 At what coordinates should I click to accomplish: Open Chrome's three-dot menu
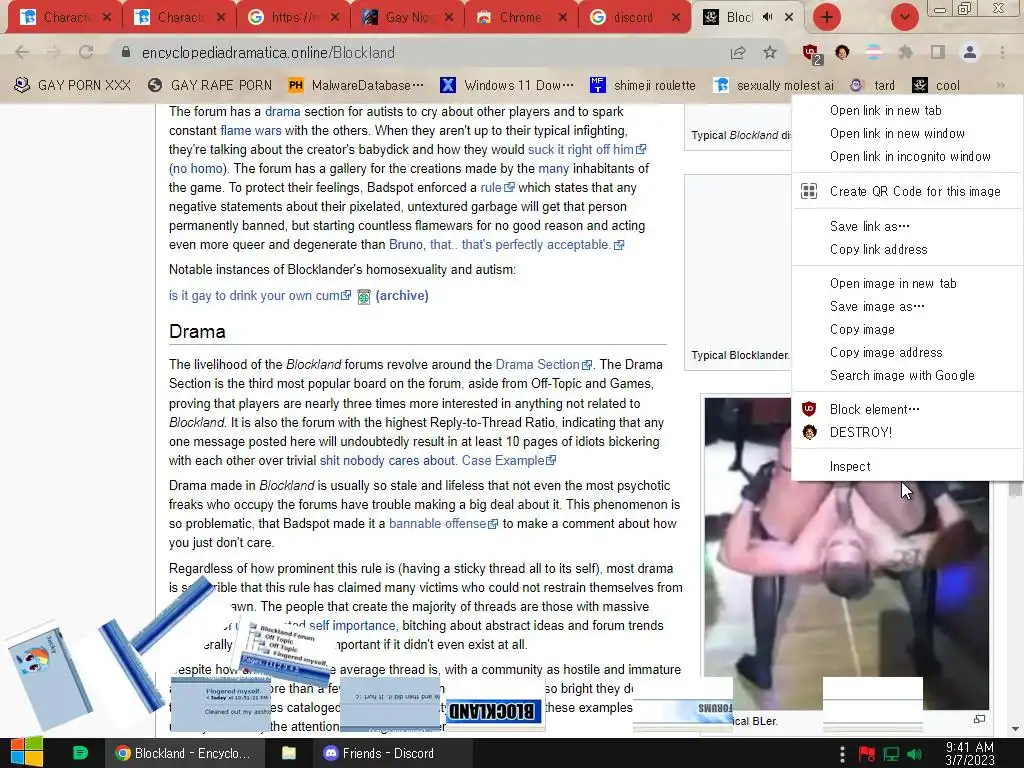1002,52
